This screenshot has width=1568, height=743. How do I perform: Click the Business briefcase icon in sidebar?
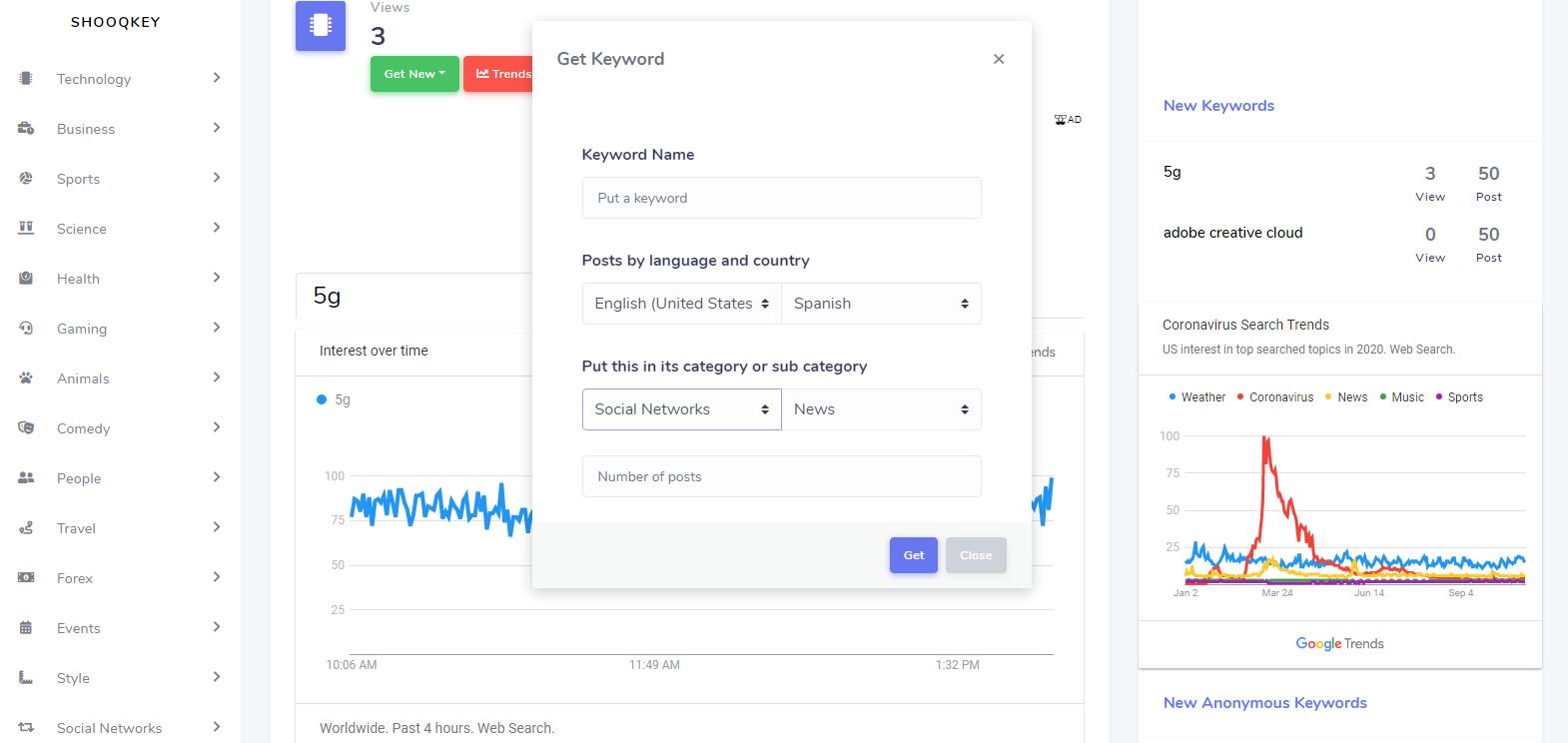26,128
